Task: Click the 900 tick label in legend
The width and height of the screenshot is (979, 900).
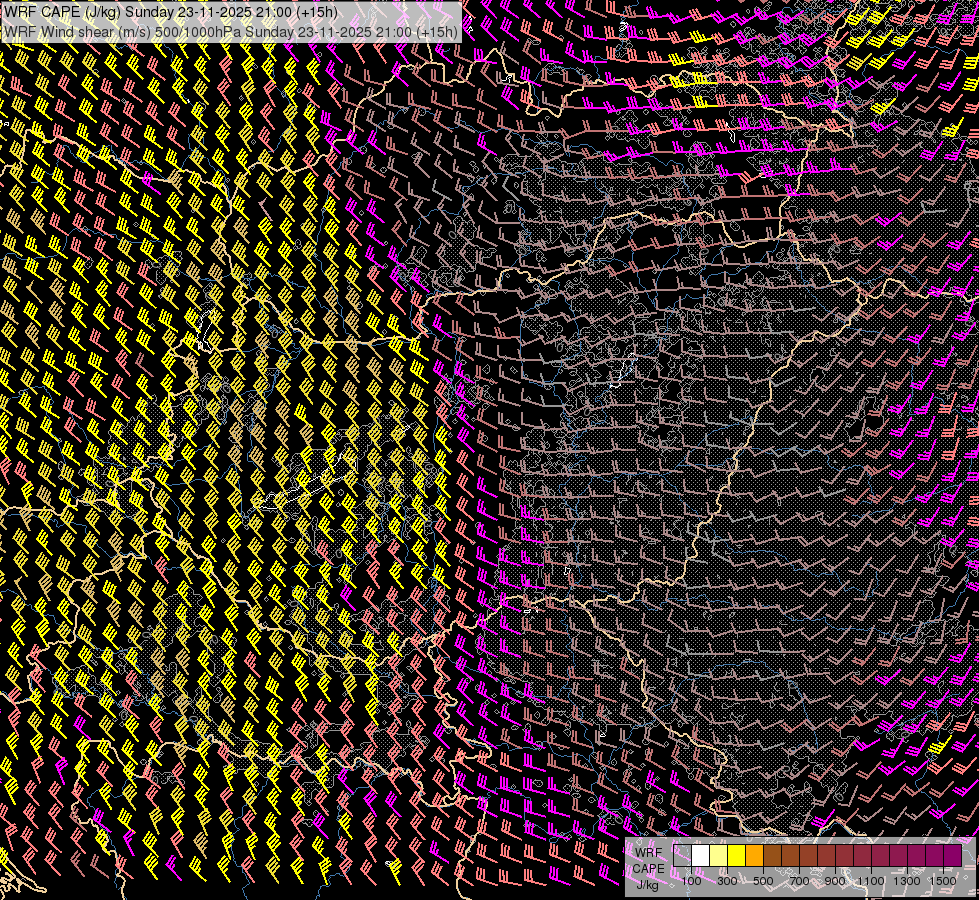Action: pyautogui.click(x=835, y=880)
